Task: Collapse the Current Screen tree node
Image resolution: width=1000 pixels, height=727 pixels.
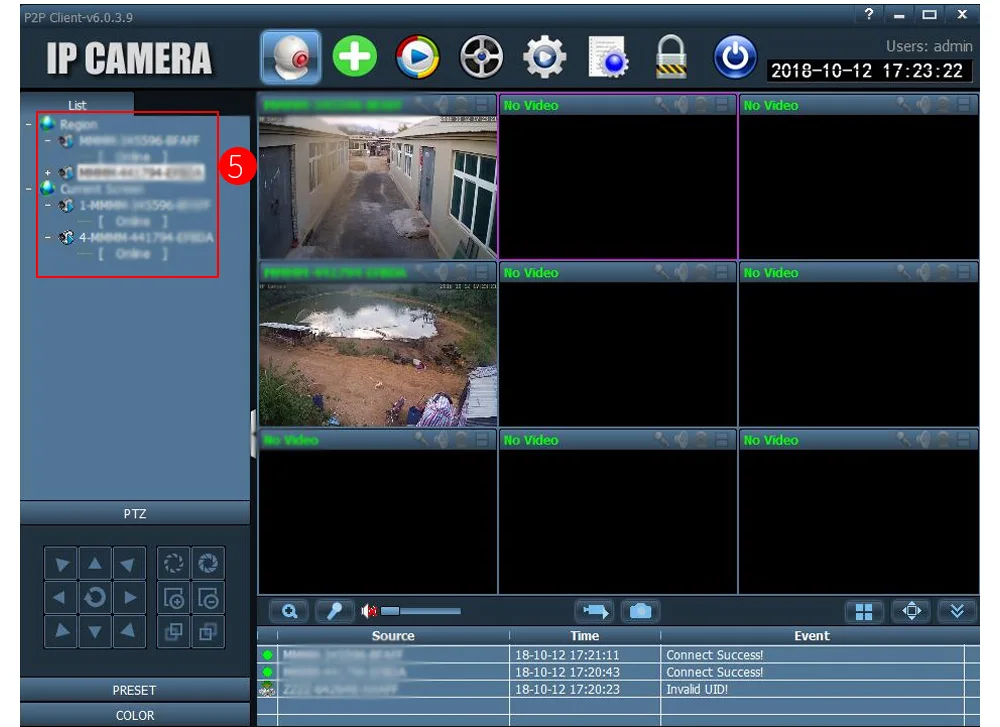Action: pos(27,189)
